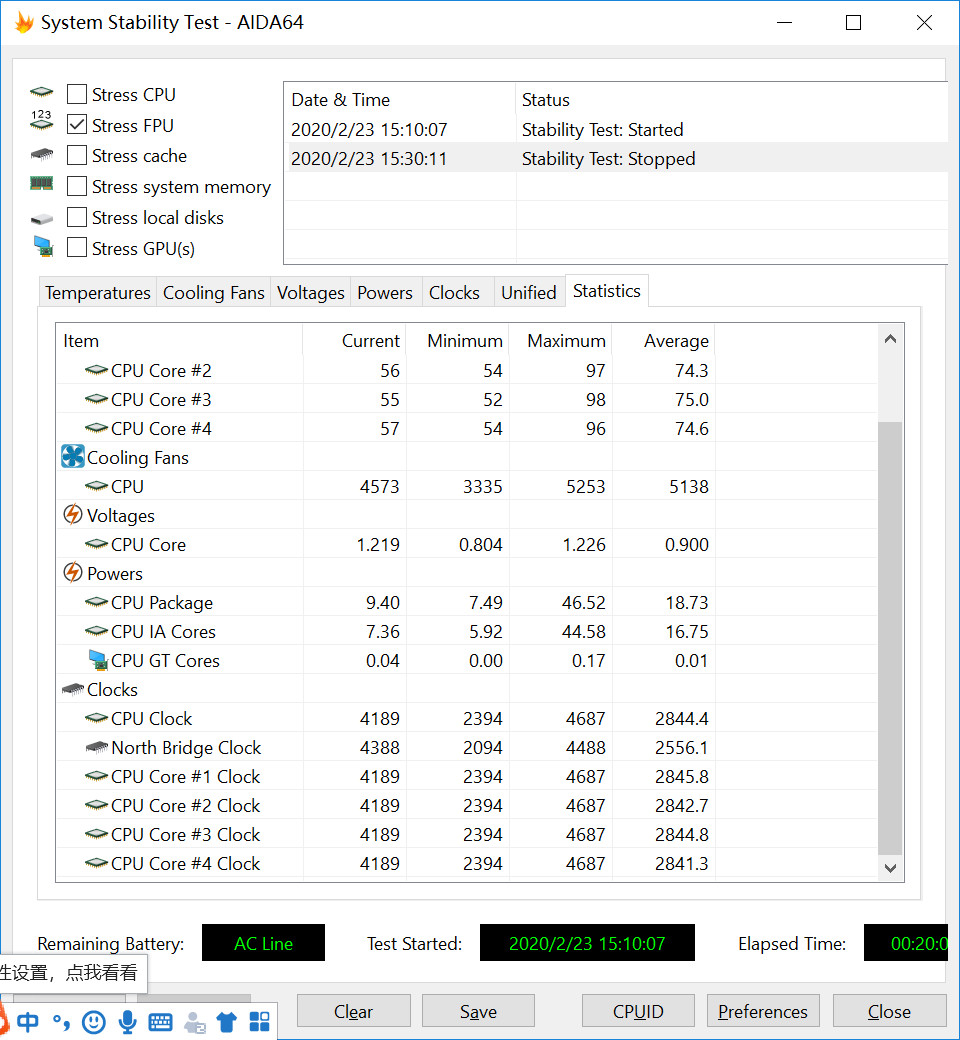960x1040 pixels.
Task: Click the Cooling Fans category fan icon
Action: click(72, 456)
